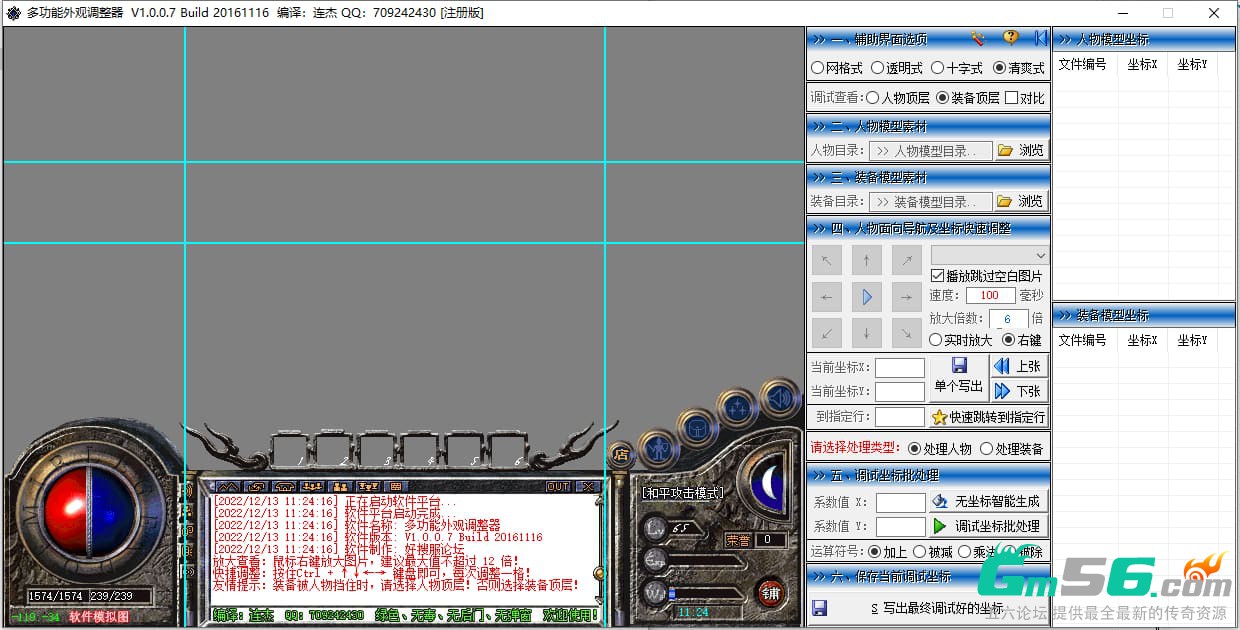Click section header 三、装备模型素材
Image resolution: width=1240 pixels, height=630 pixels.
point(928,176)
